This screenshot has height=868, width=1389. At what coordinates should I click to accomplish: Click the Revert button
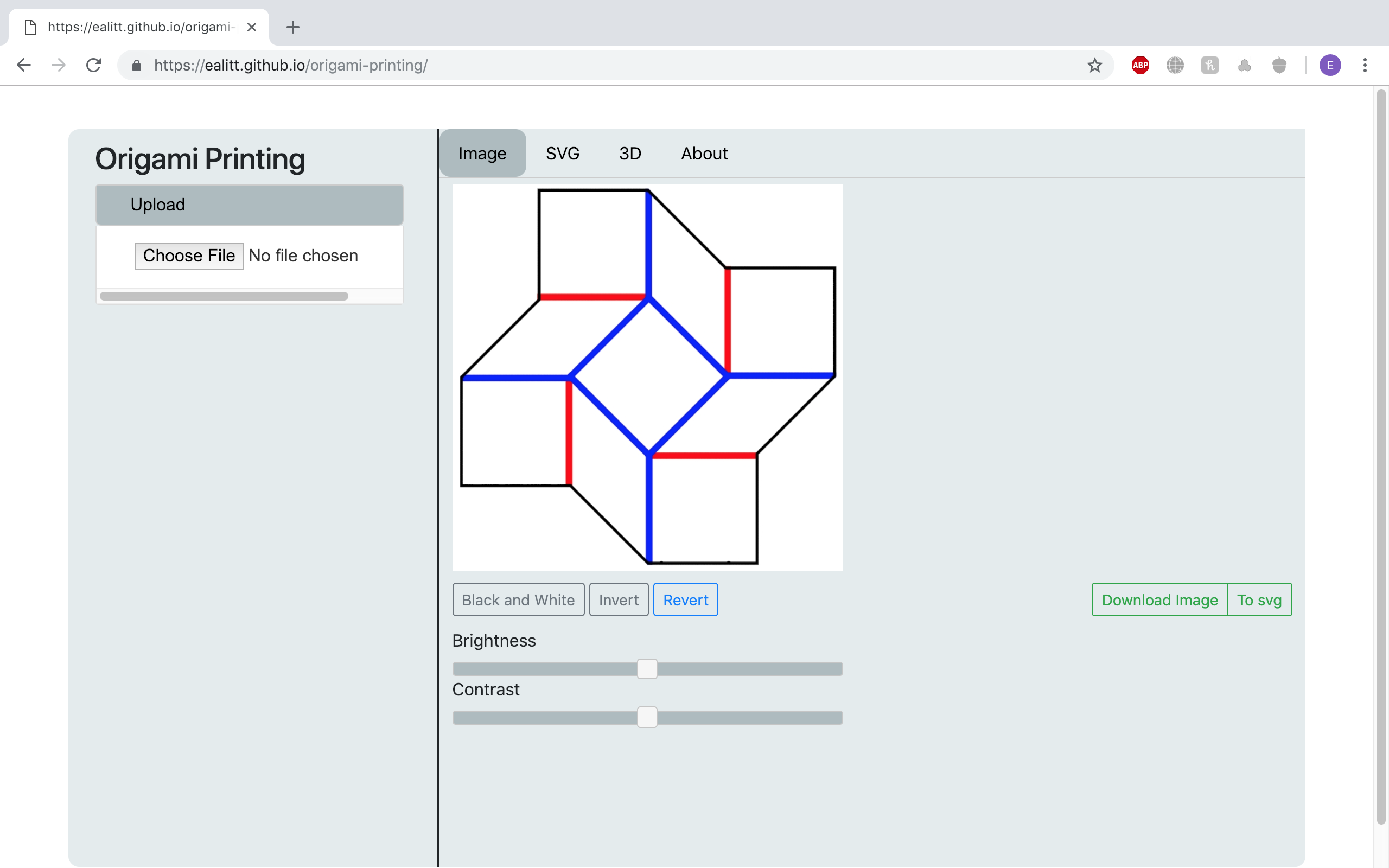click(x=686, y=599)
